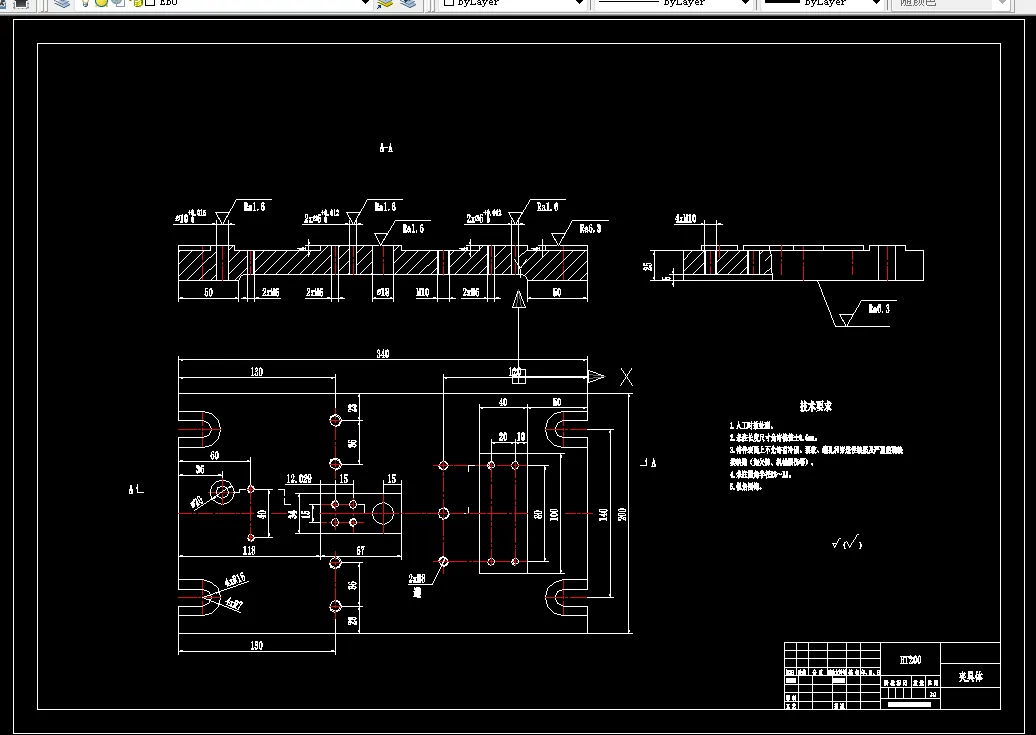This screenshot has height=735, width=1036.
Task: Select the 340 overall length dimension
Action: [383, 354]
